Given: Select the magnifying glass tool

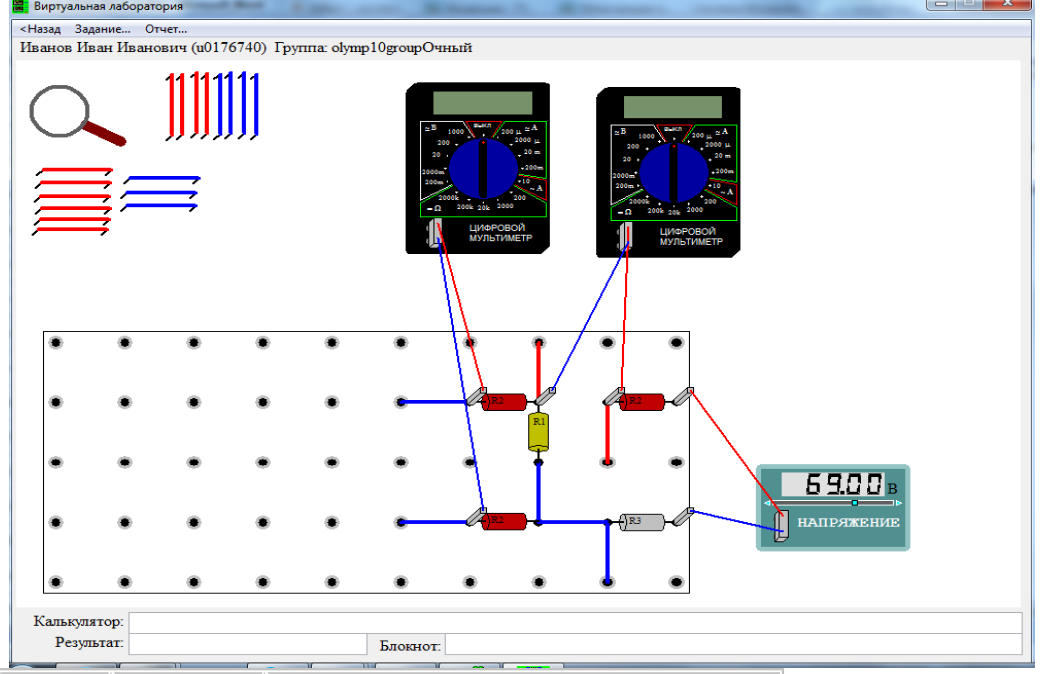Looking at the screenshot, I should [x=77, y=115].
